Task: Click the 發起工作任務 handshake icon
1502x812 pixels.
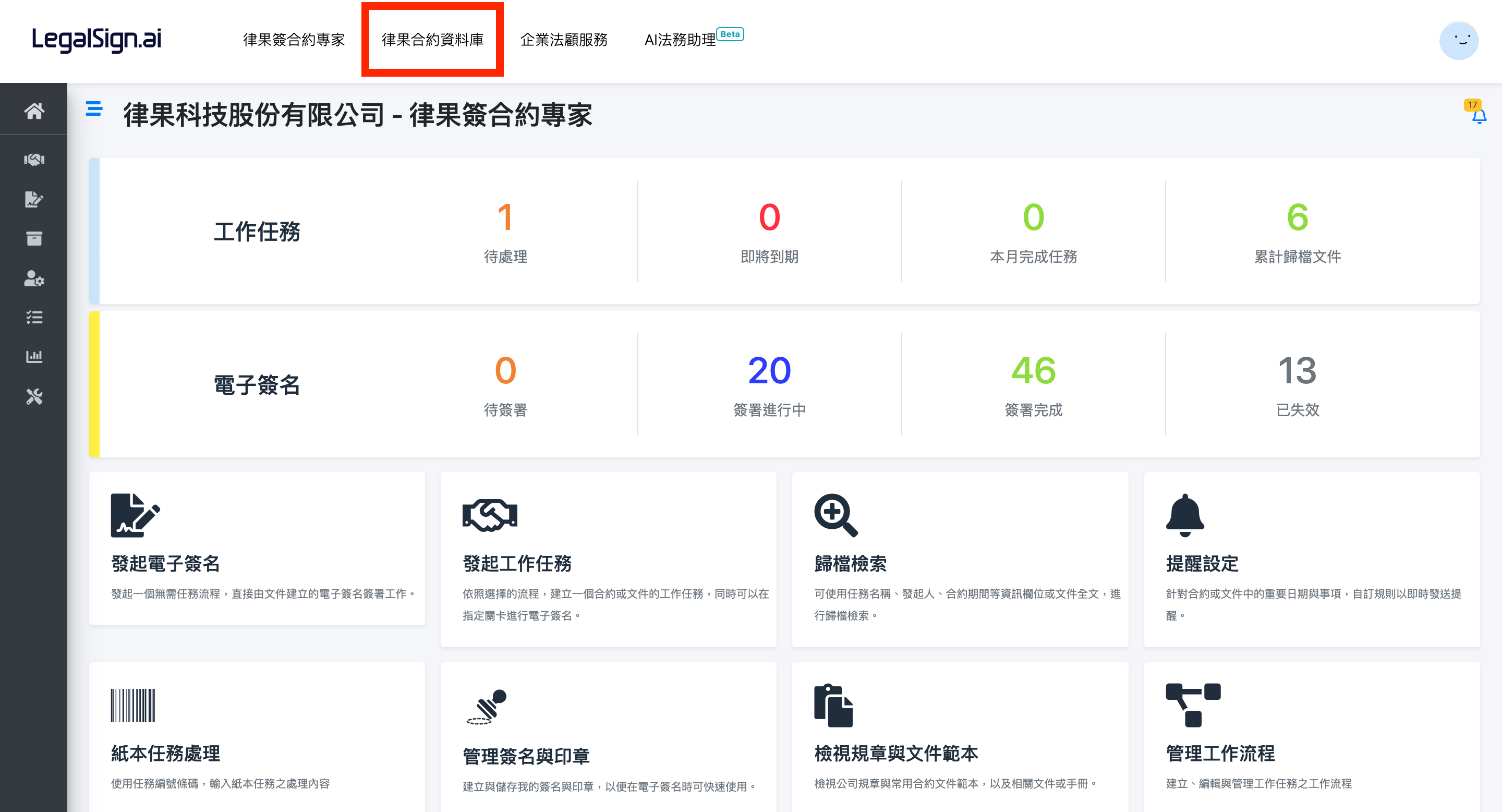Action: [489, 515]
